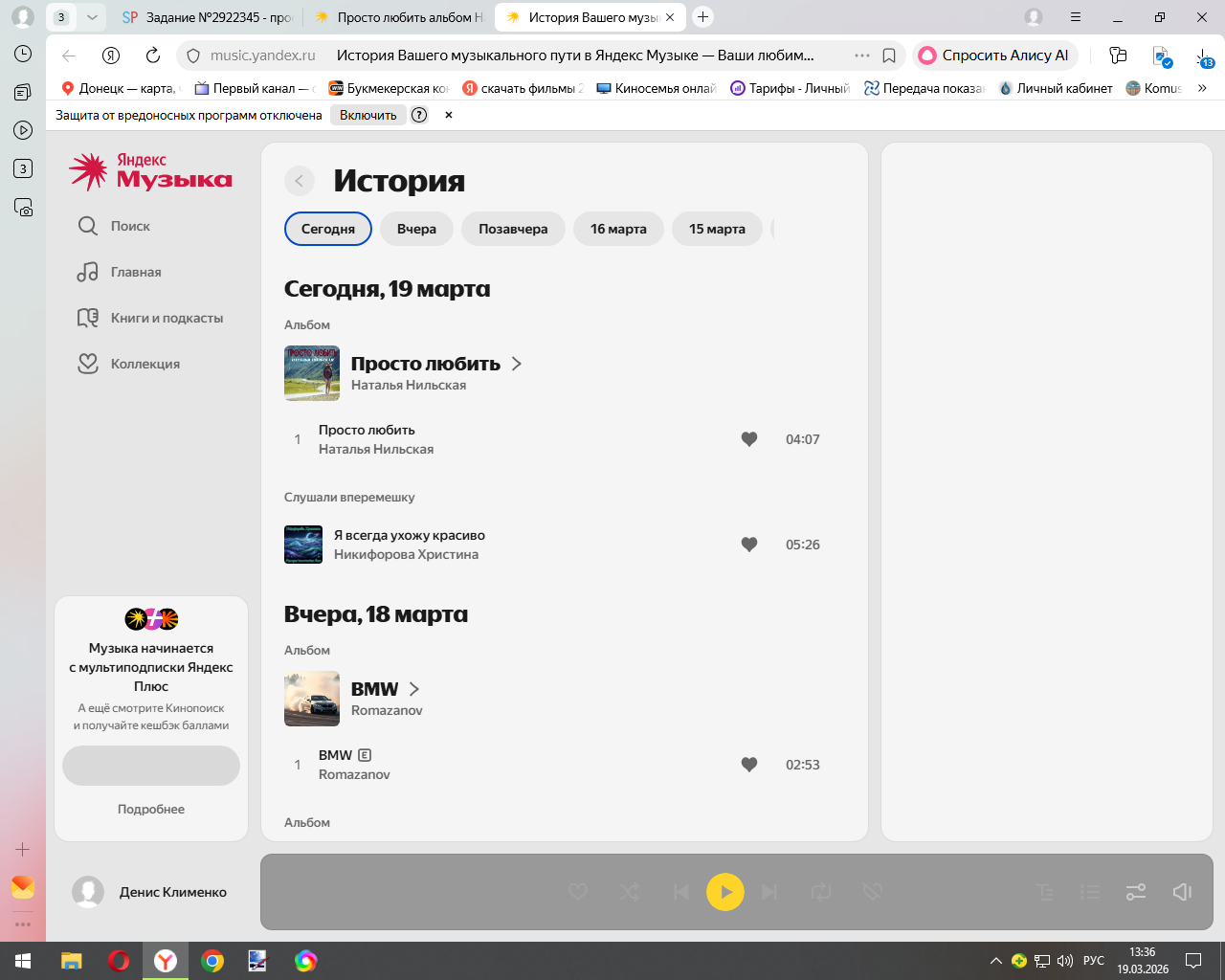Close the protection warning bar
The image size is (1225, 980).
coord(448,115)
